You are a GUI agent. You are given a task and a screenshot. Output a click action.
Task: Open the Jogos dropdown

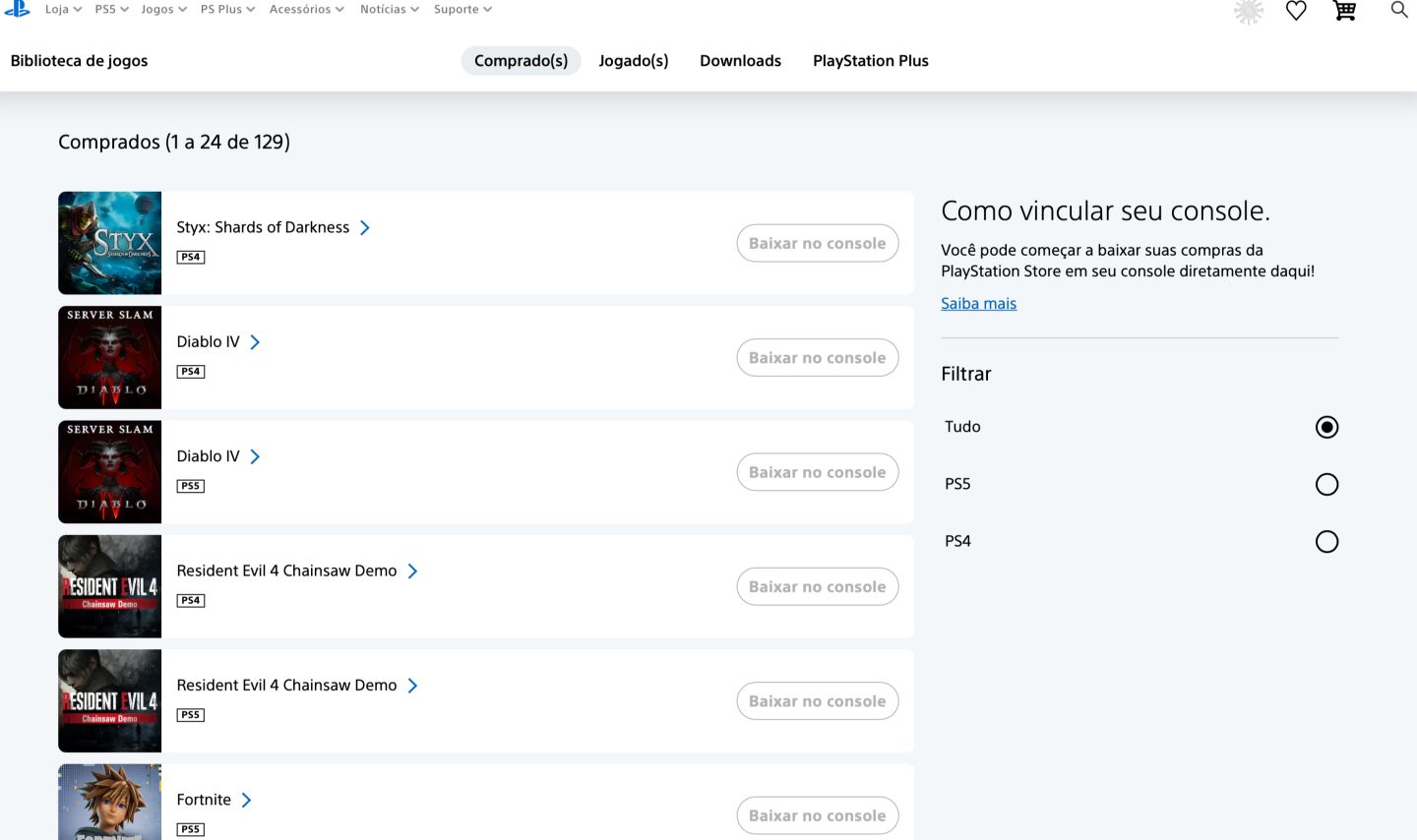[x=163, y=9]
